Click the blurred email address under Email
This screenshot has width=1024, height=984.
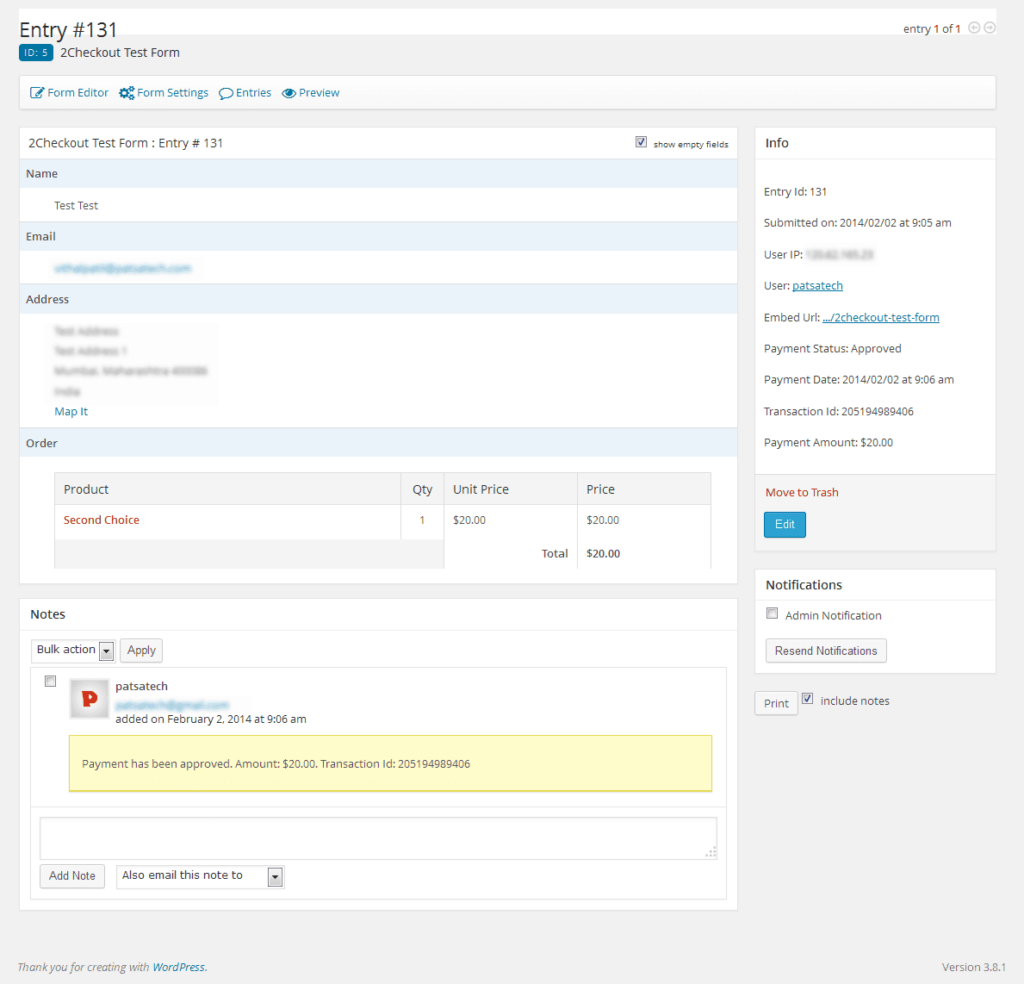tap(123, 268)
